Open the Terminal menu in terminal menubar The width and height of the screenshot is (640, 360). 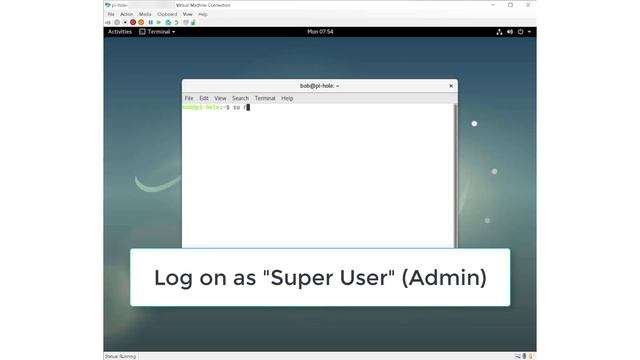pos(265,98)
